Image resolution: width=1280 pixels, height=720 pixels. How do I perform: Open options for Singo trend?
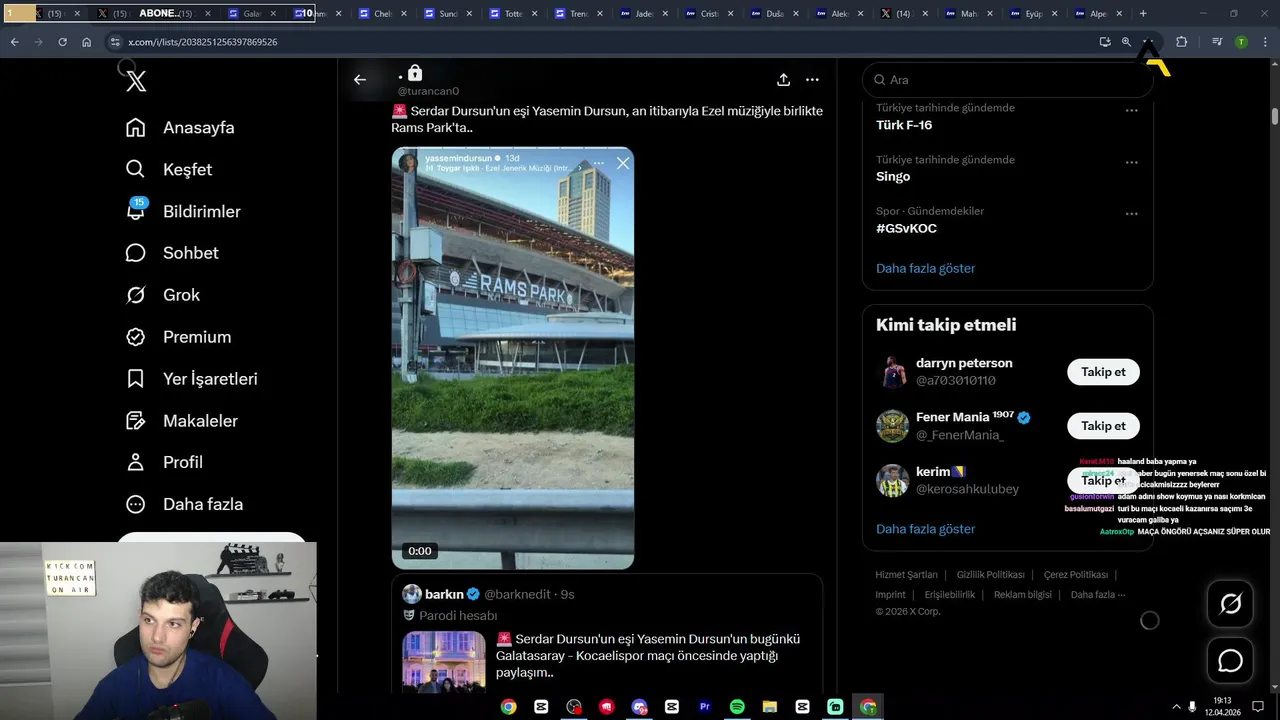click(1132, 162)
